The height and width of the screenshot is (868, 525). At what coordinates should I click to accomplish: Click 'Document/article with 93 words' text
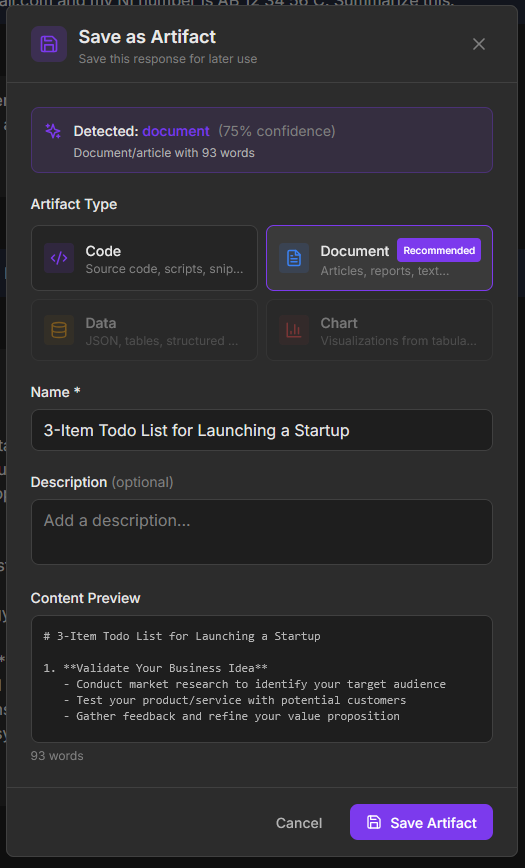(x=164, y=153)
